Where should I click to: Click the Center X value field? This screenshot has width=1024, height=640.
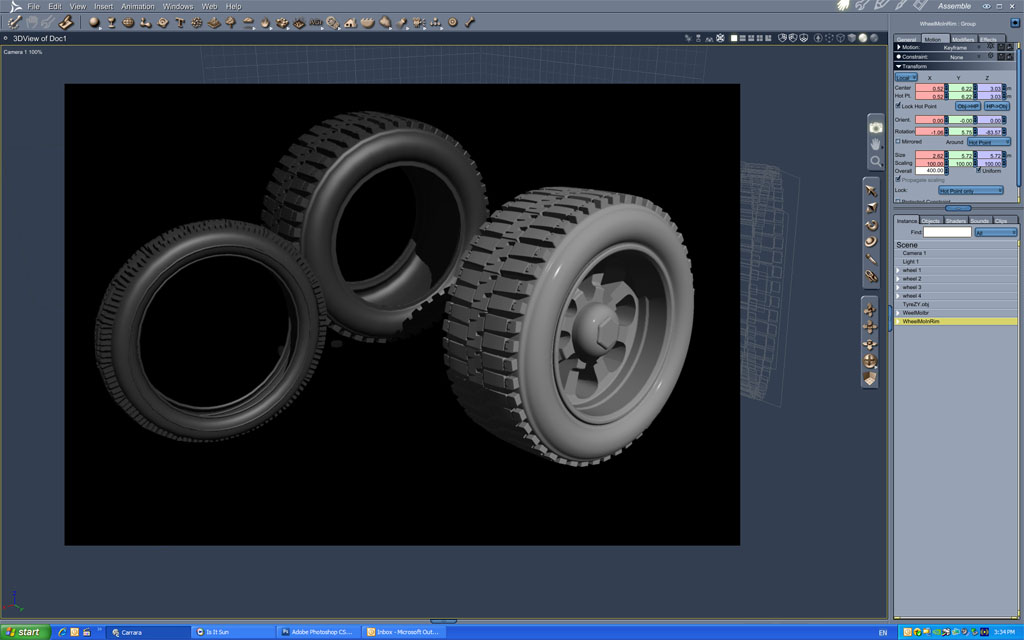pyautogui.click(x=929, y=88)
